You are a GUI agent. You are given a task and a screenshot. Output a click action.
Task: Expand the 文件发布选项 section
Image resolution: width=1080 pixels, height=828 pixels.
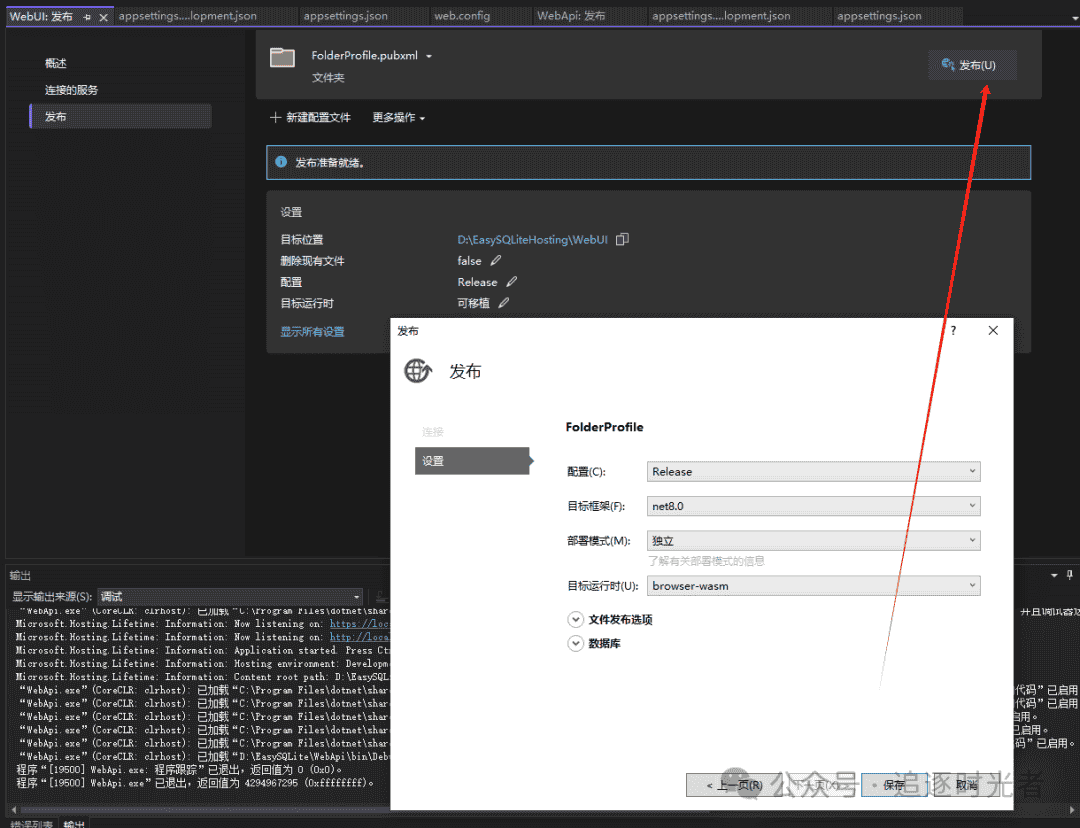pyautogui.click(x=576, y=619)
